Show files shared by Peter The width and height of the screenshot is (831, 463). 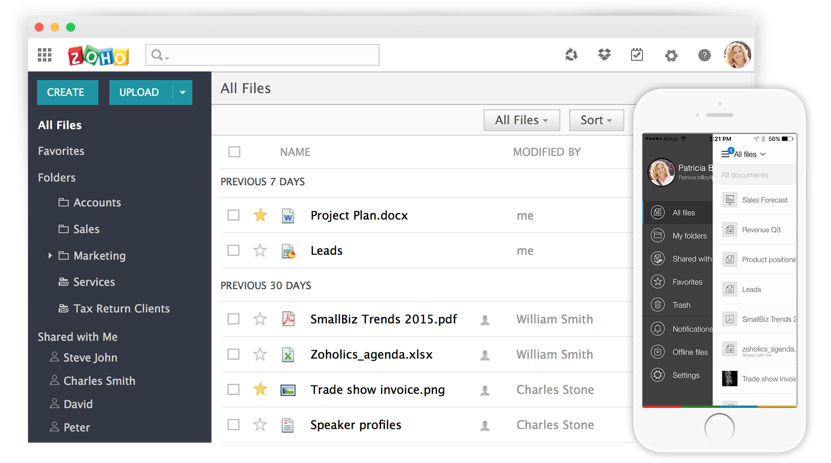pyautogui.click(x=69, y=428)
